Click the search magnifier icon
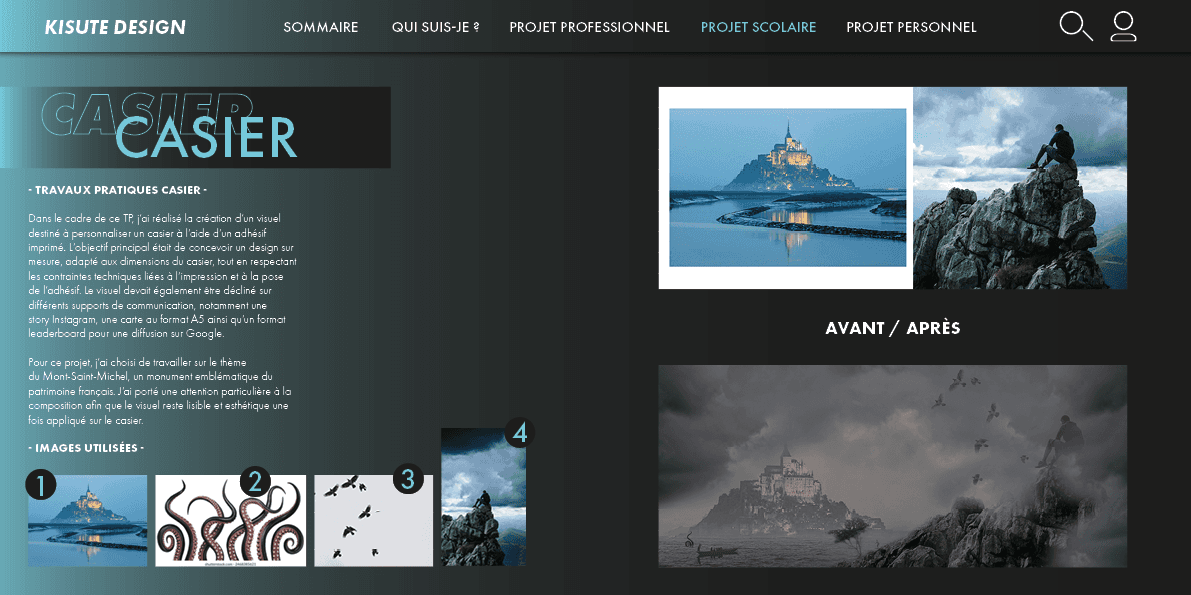The width and height of the screenshot is (1191, 595). pyautogui.click(x=1076, y=26)
